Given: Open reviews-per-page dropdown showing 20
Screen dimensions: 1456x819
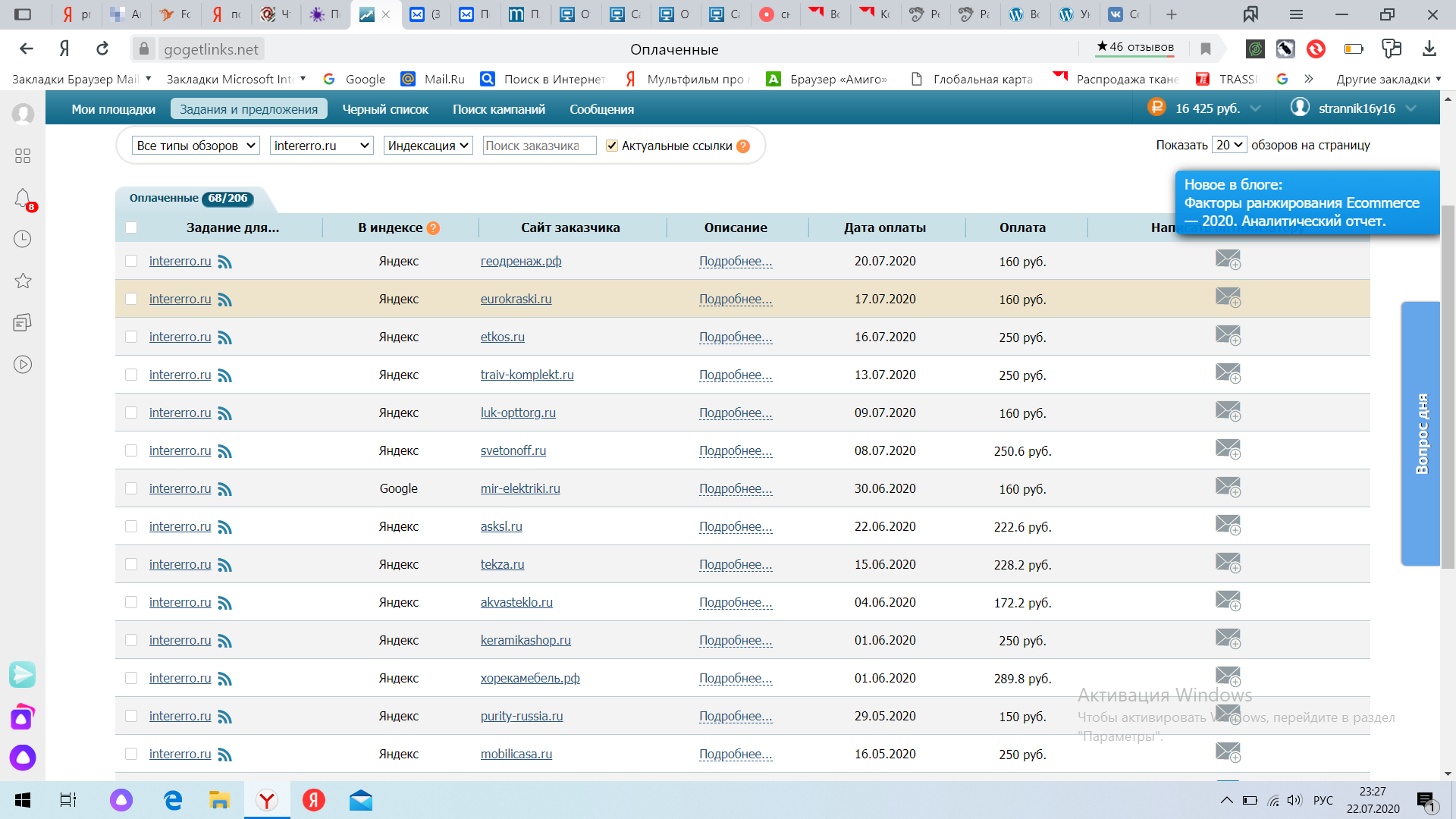Looking at the screenshot, I should (x=1228, y=145).
